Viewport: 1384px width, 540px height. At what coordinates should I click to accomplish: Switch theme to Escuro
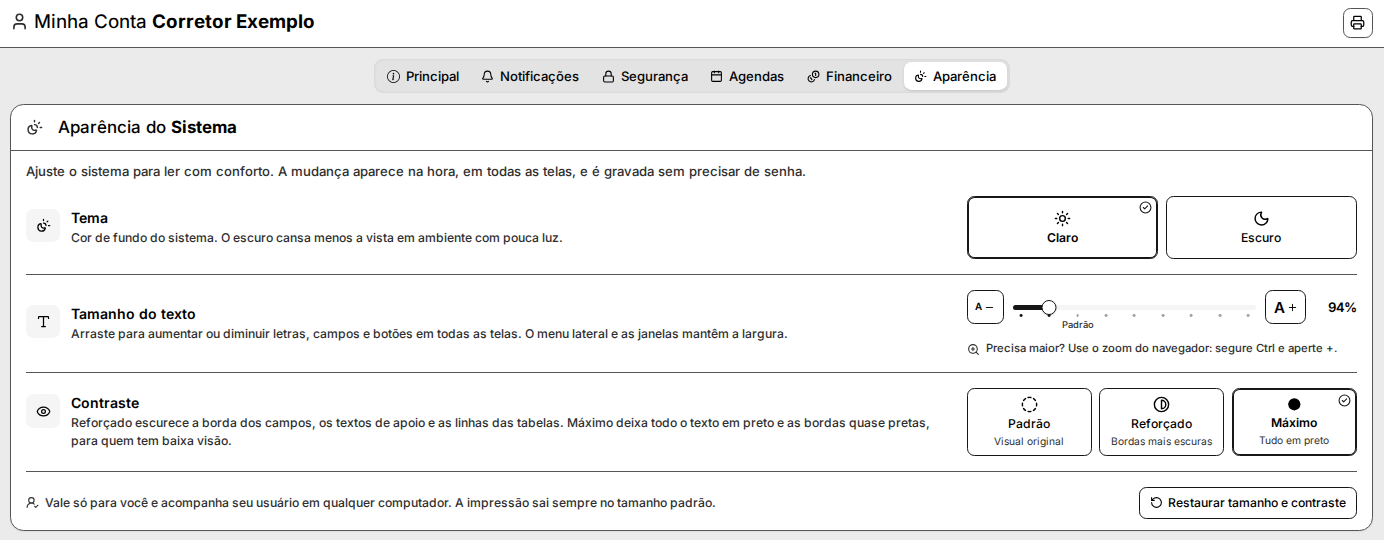coord(1261,228)
